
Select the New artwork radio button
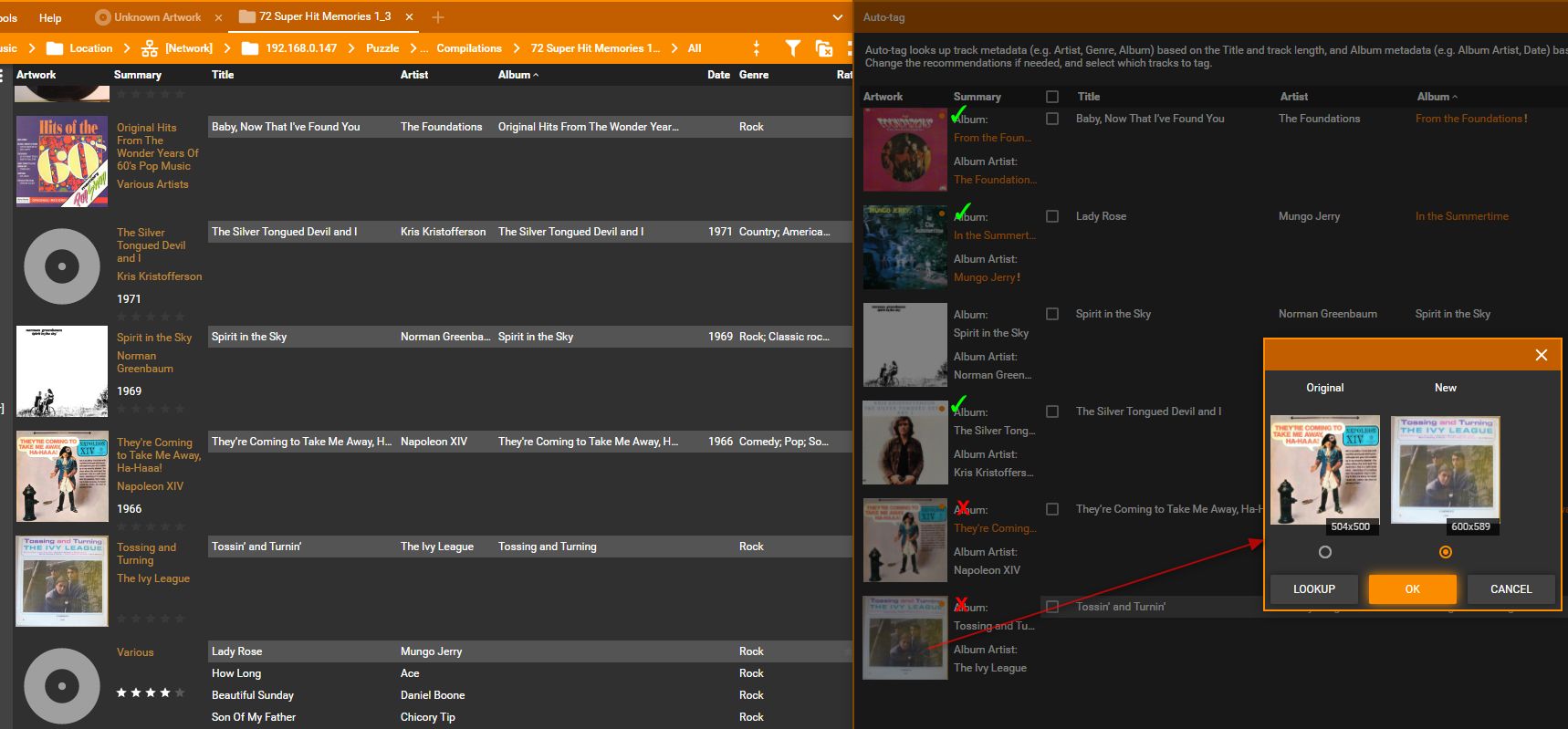(1445, 552)
